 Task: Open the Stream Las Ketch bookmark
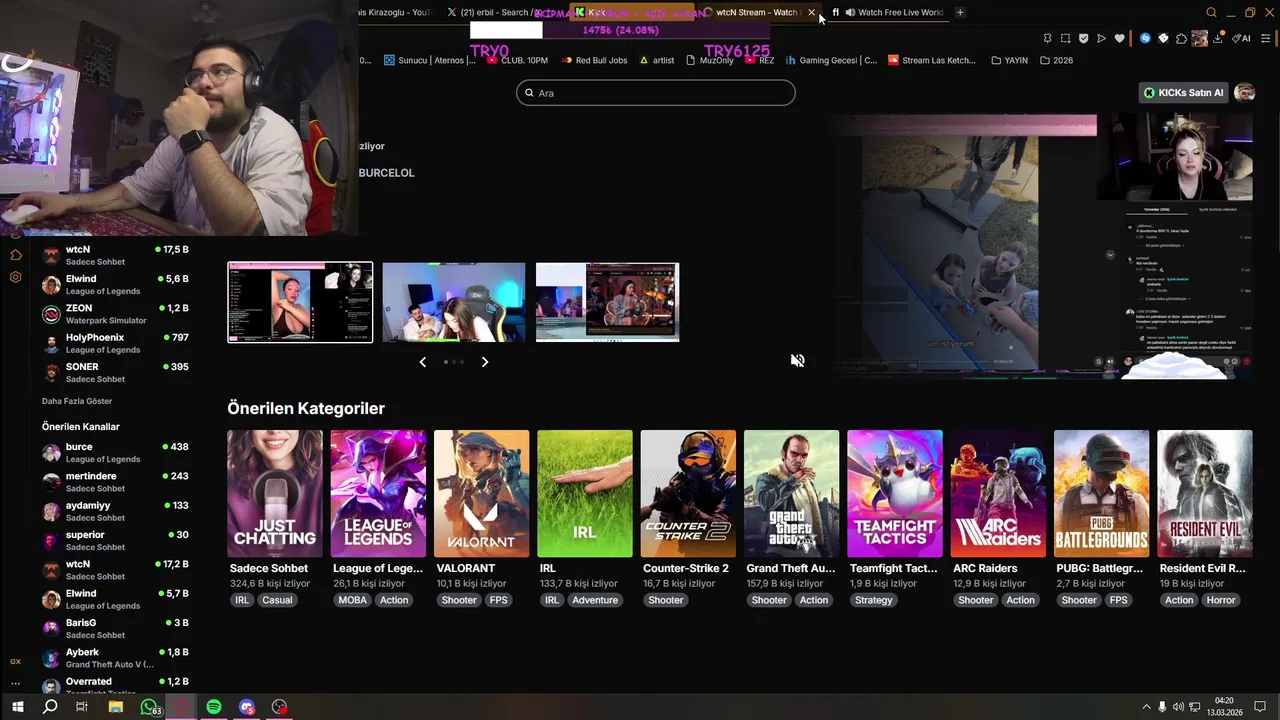pyautogui.click(x=931, y=60)
